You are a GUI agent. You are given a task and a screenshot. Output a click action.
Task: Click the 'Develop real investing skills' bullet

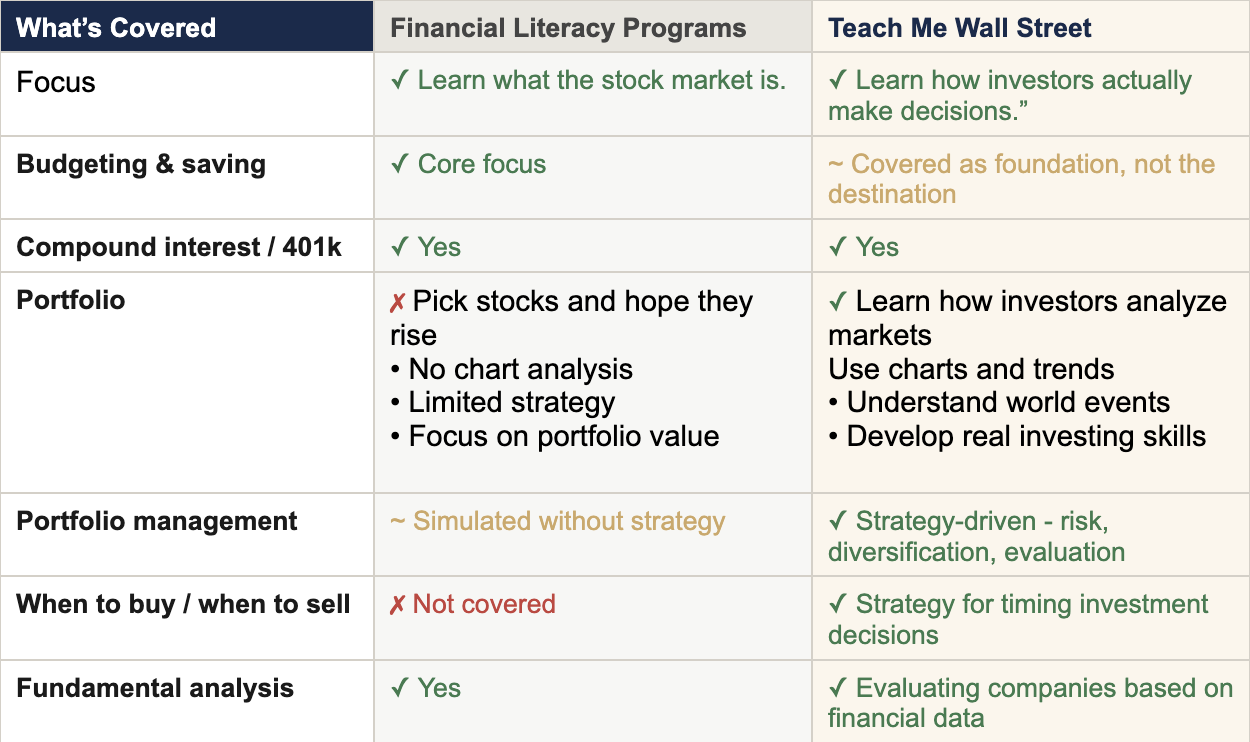[x=1017, y=437]
